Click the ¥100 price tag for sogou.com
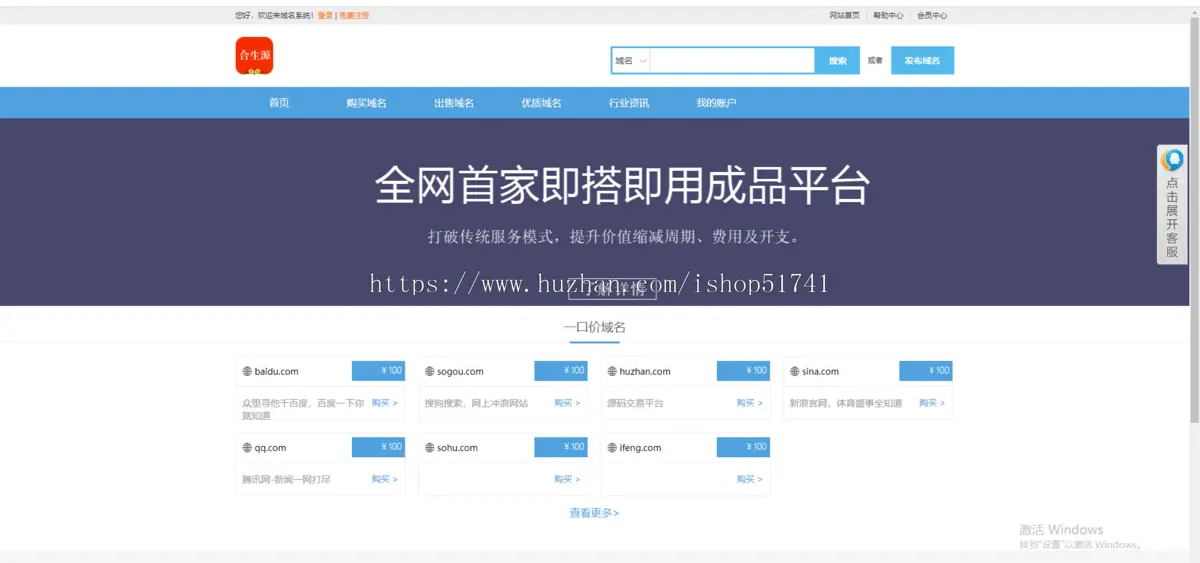This screenshot has width=1200, height=563. coord(561,371)
